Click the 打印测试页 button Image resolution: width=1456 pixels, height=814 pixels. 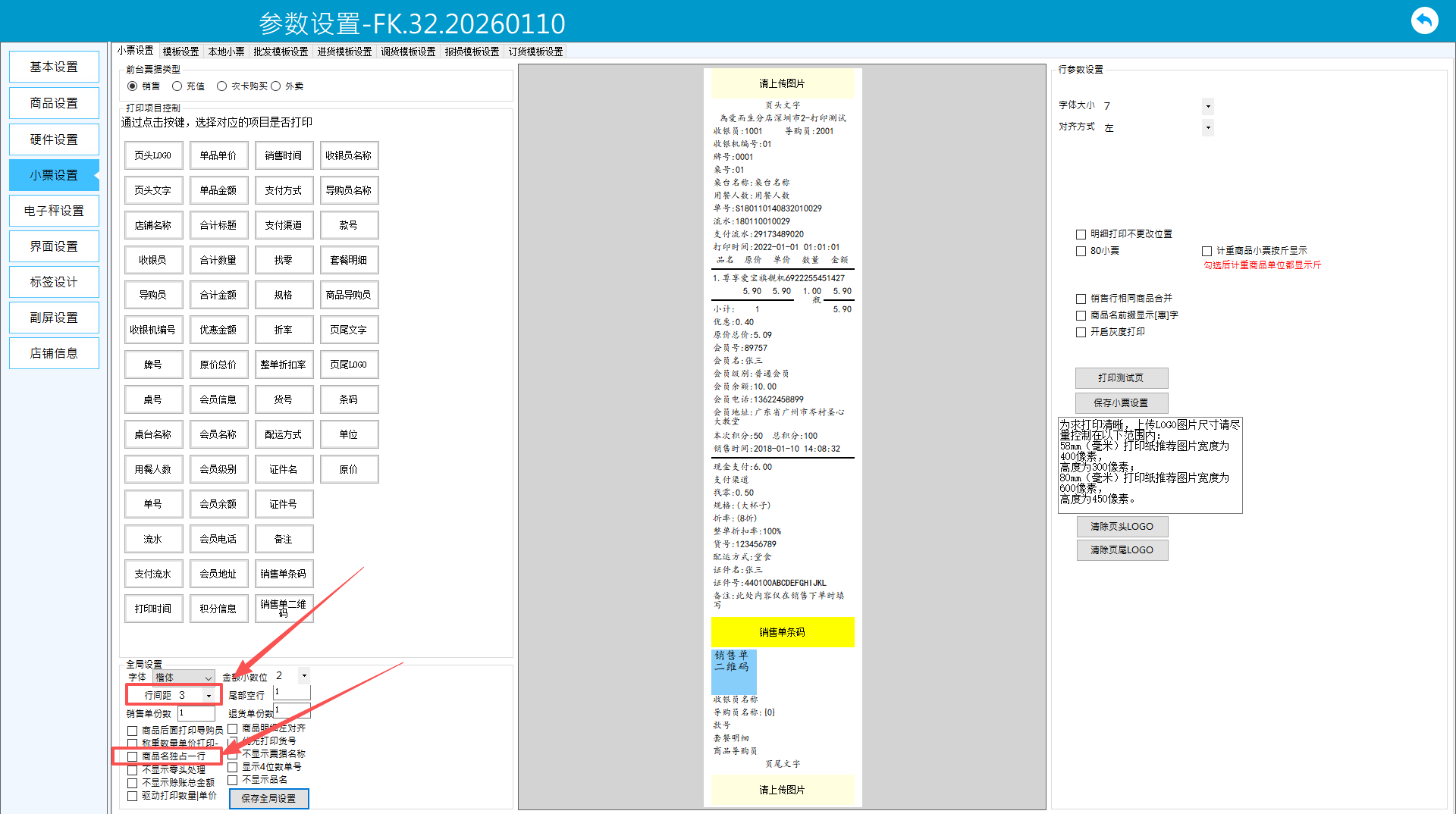point(1121,378)
